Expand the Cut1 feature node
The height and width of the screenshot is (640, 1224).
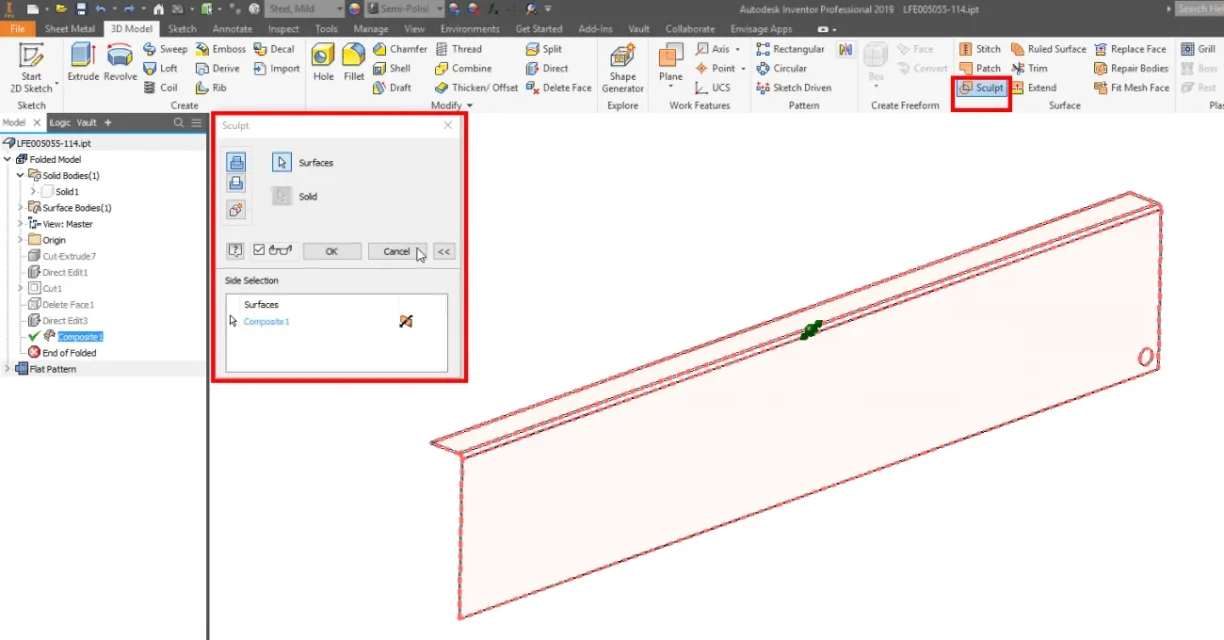[x=20, y=288]
